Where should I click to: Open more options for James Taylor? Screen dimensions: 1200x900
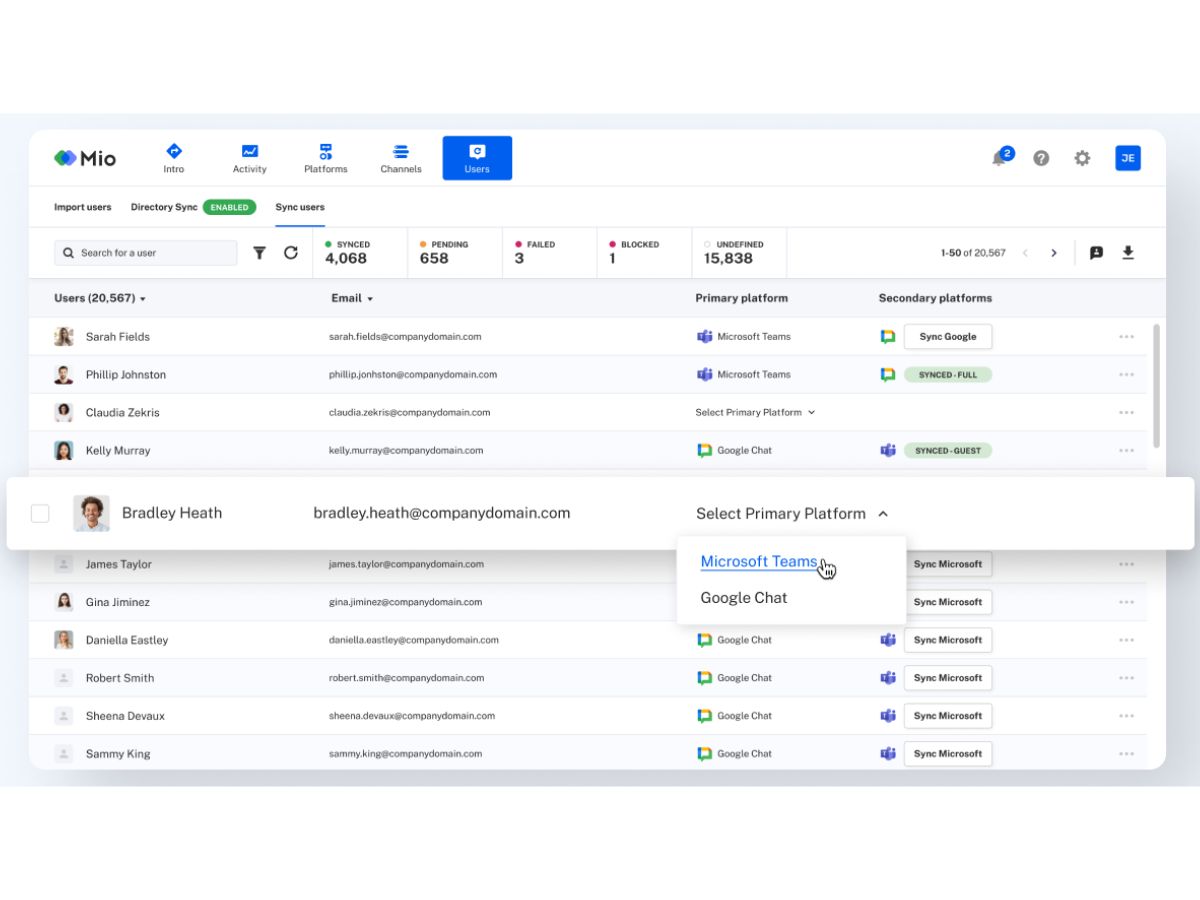tap(1127, 565)
